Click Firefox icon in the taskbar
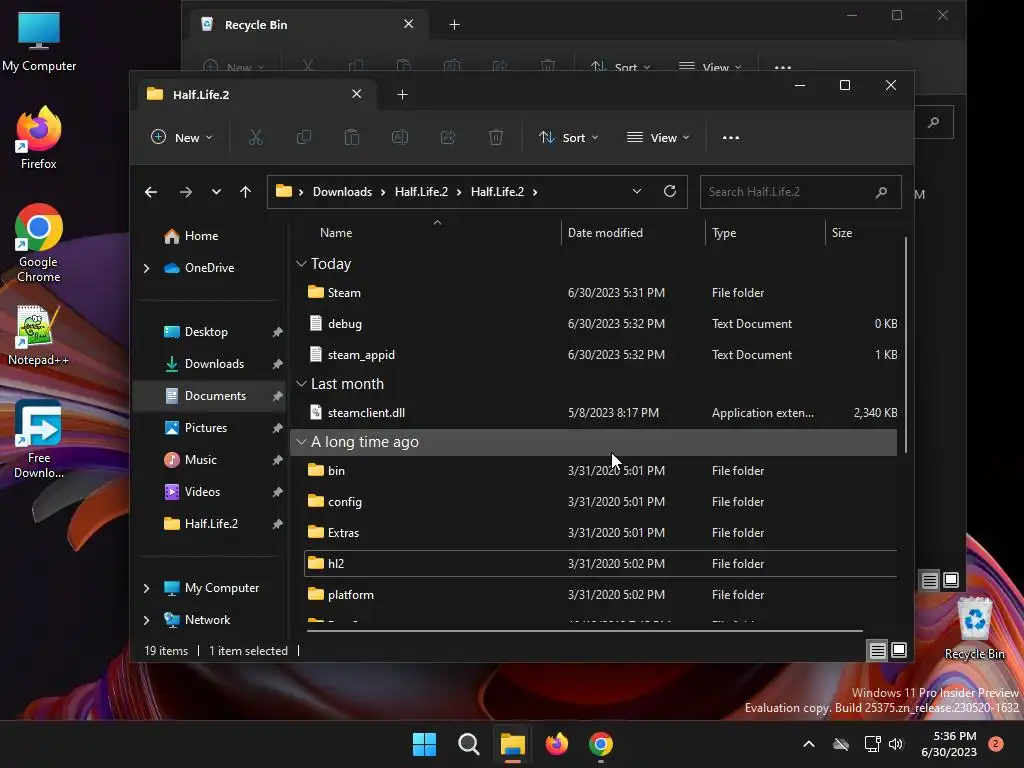Viewport: 1024px width, 768px height. tap(556, 744)
